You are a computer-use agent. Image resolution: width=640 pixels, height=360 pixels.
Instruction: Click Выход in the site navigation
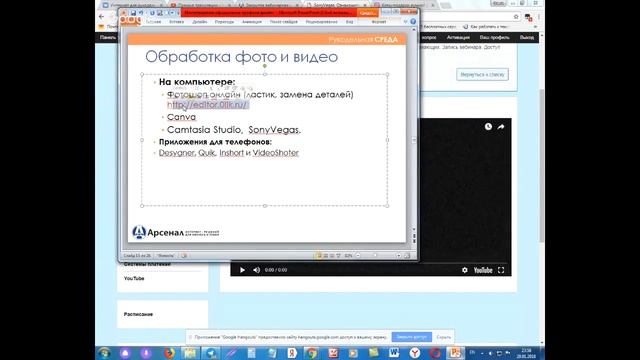(527, 37)
